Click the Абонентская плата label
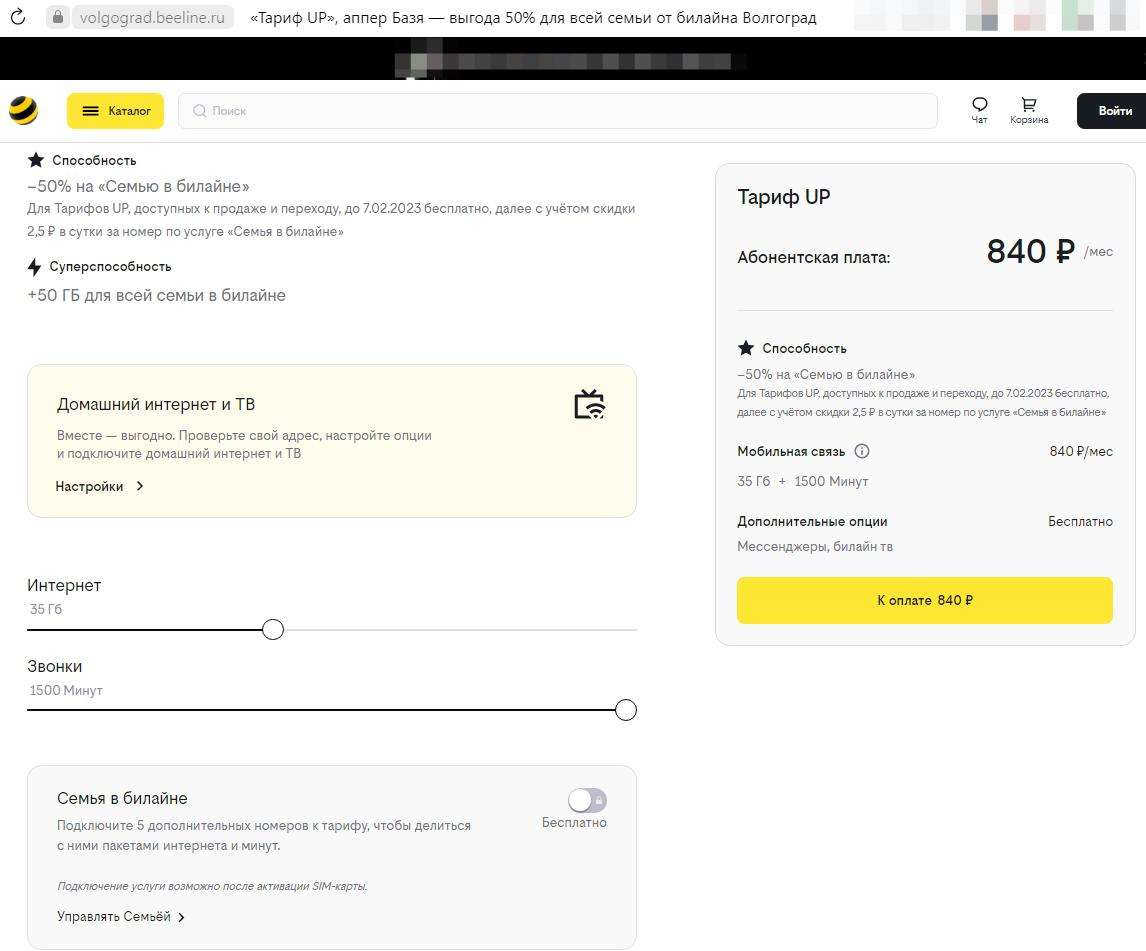Image resolution: width=1146 pixels, height=951 pixels. [x=813, y=257]
